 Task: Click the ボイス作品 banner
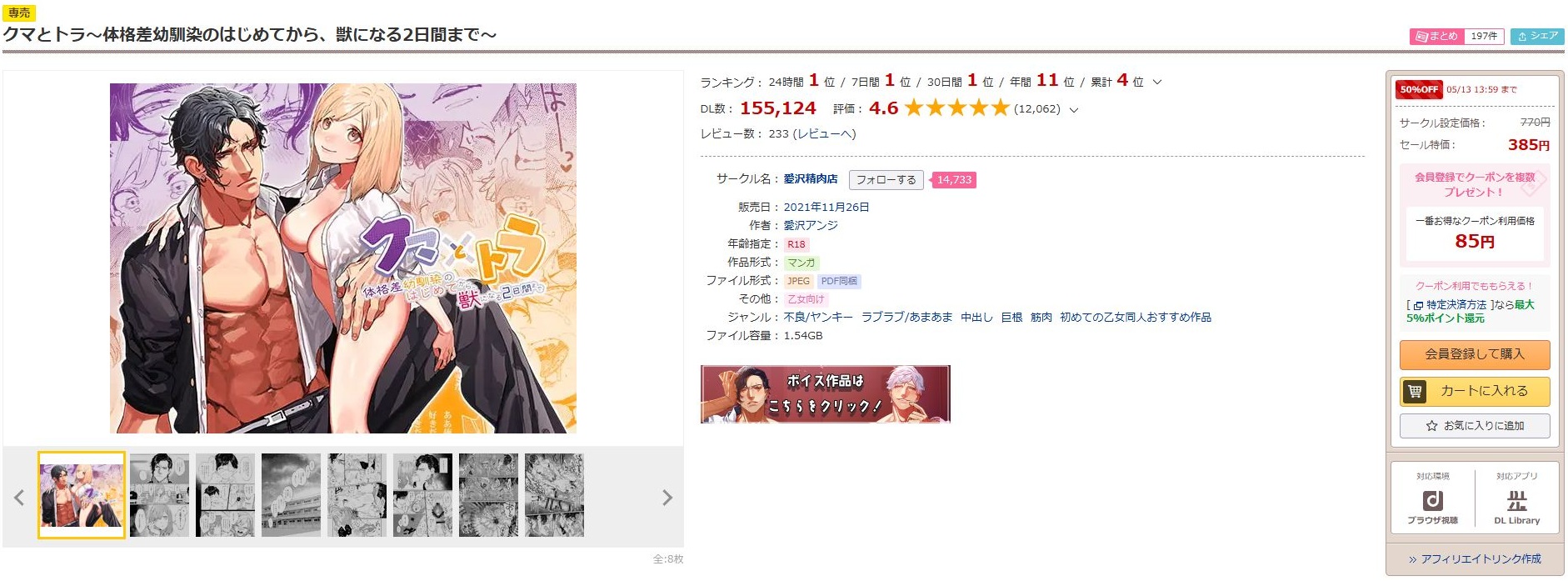825,393
